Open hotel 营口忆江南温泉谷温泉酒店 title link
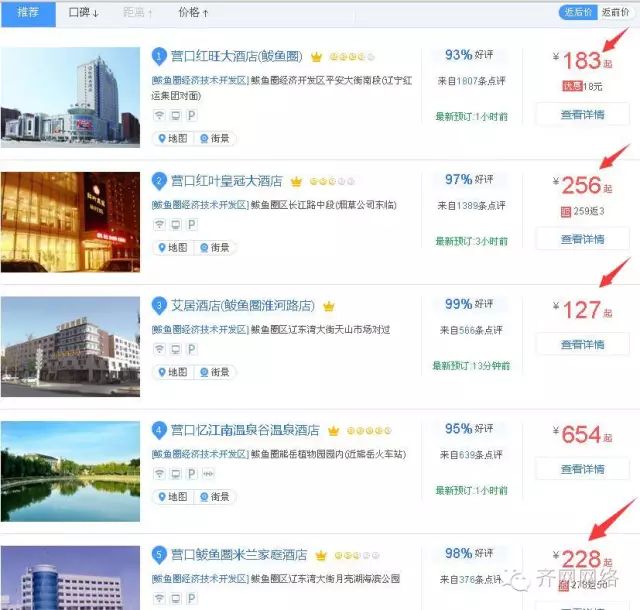This screenshot has height=610, width=640. (245, 430)
